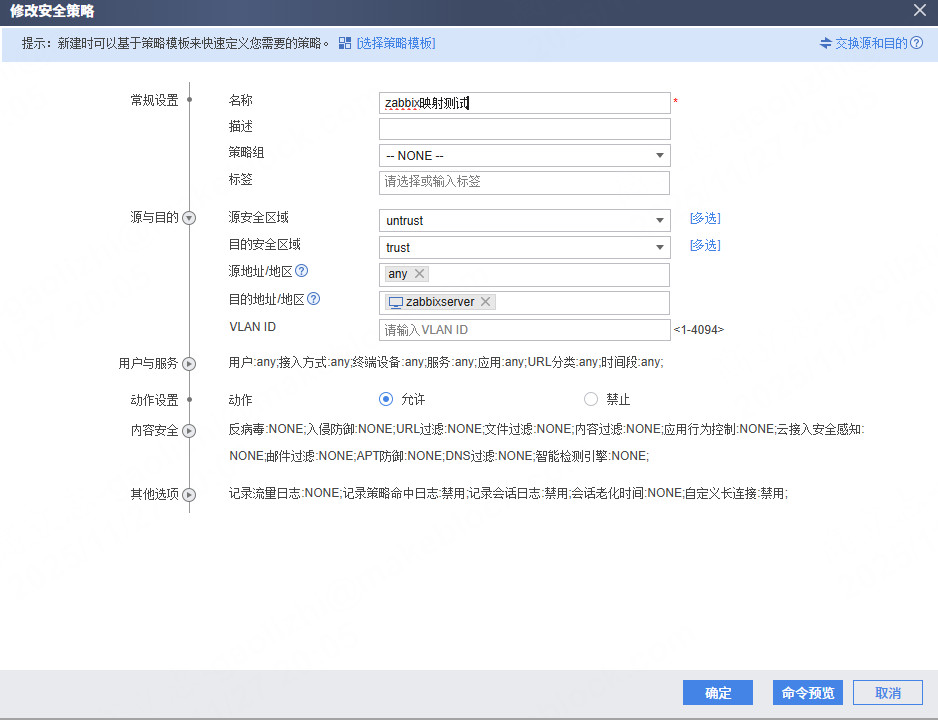Select the allow action radio button
Image resolution: width=938 pixels, height=720 pixels.
click(386, 399)
